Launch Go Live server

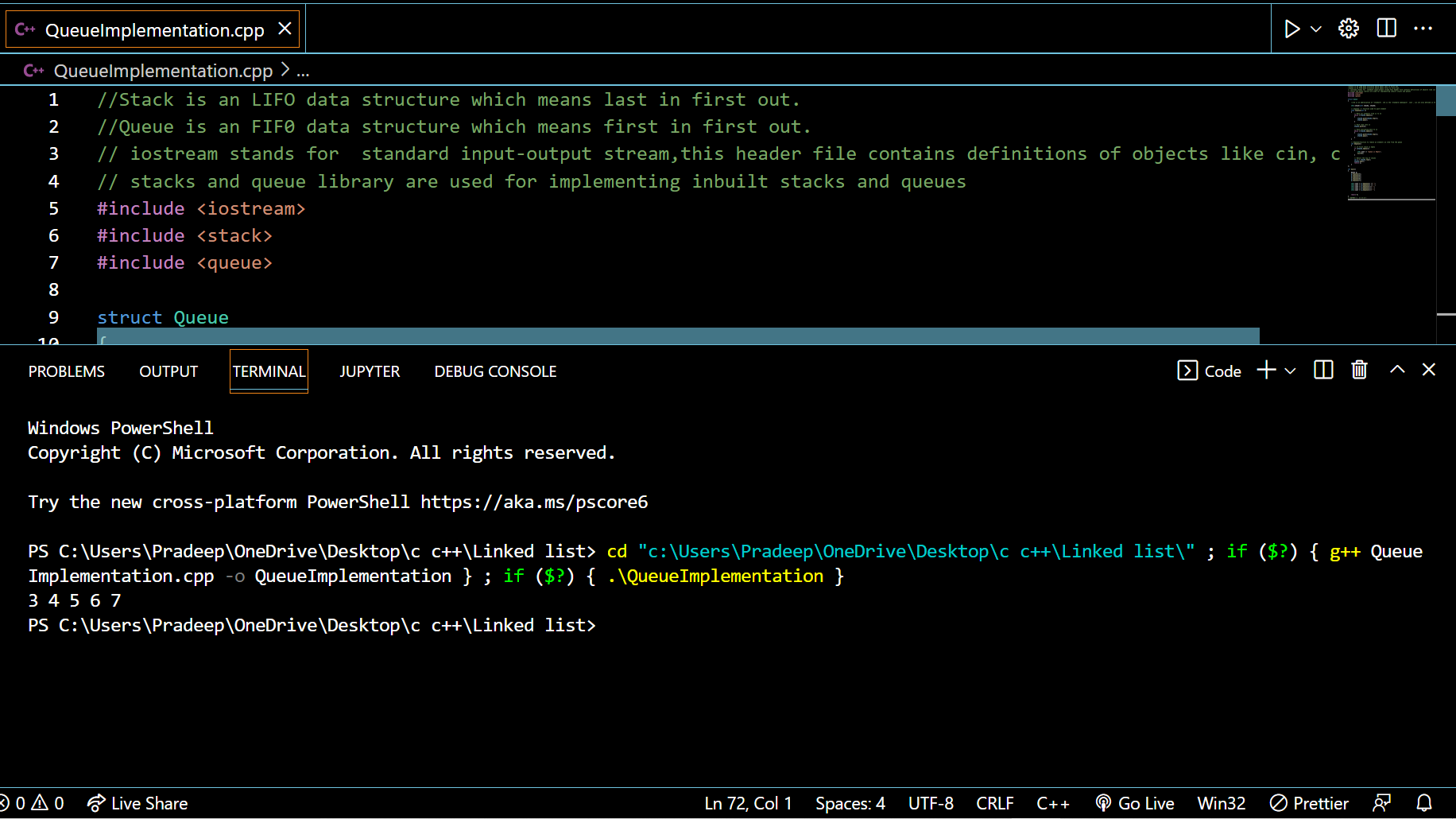coord(1134,803)
